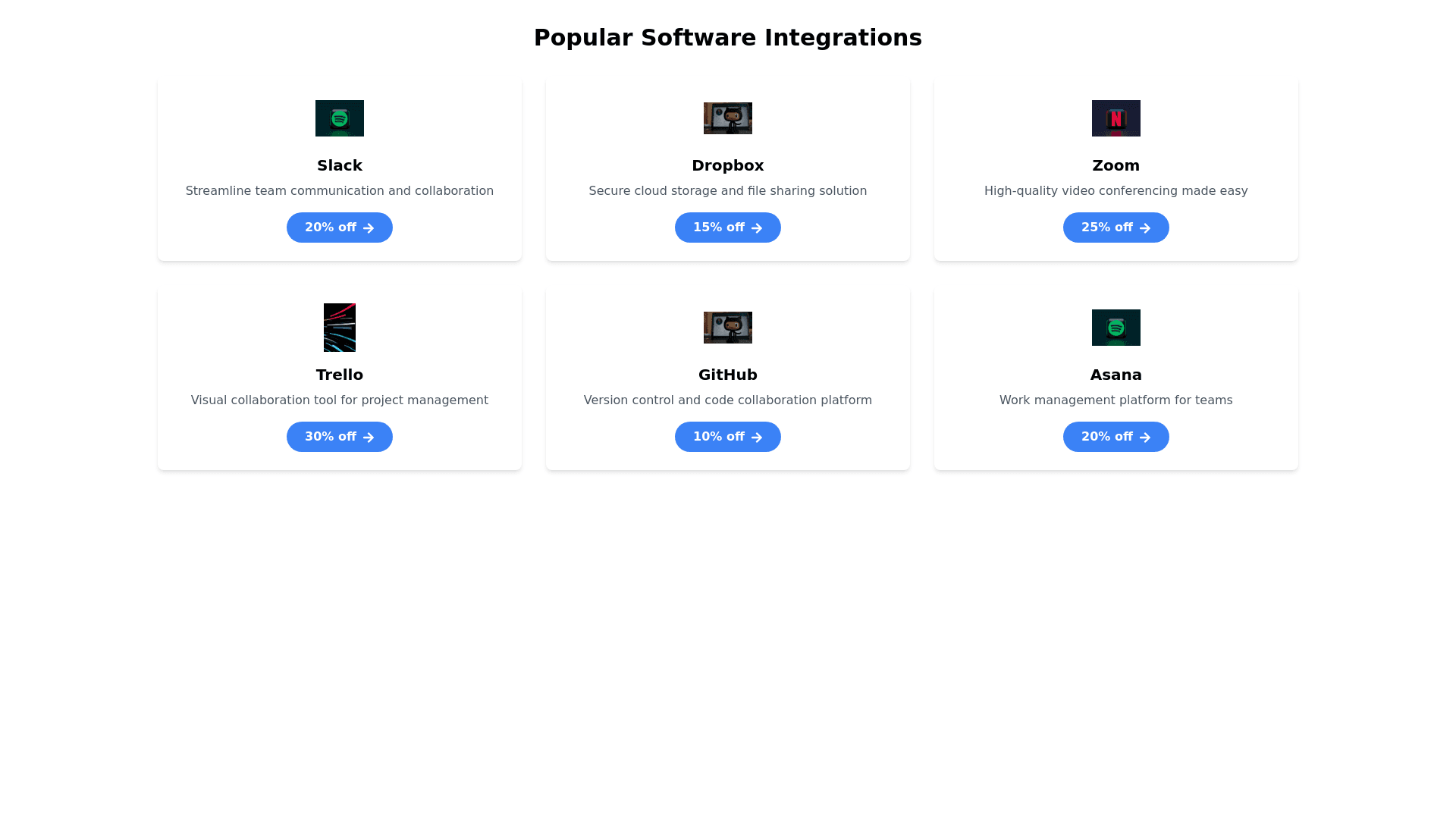Click the arrow icon in the 30% off button
Image resolution: width=1456 pixels, height=819 pixels.
(x=369, y=438)
